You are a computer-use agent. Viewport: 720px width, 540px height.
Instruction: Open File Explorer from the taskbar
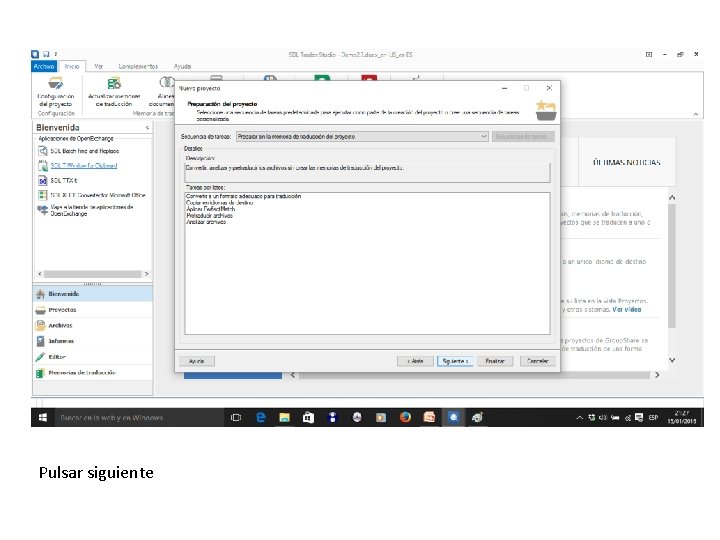click(285, 417)
